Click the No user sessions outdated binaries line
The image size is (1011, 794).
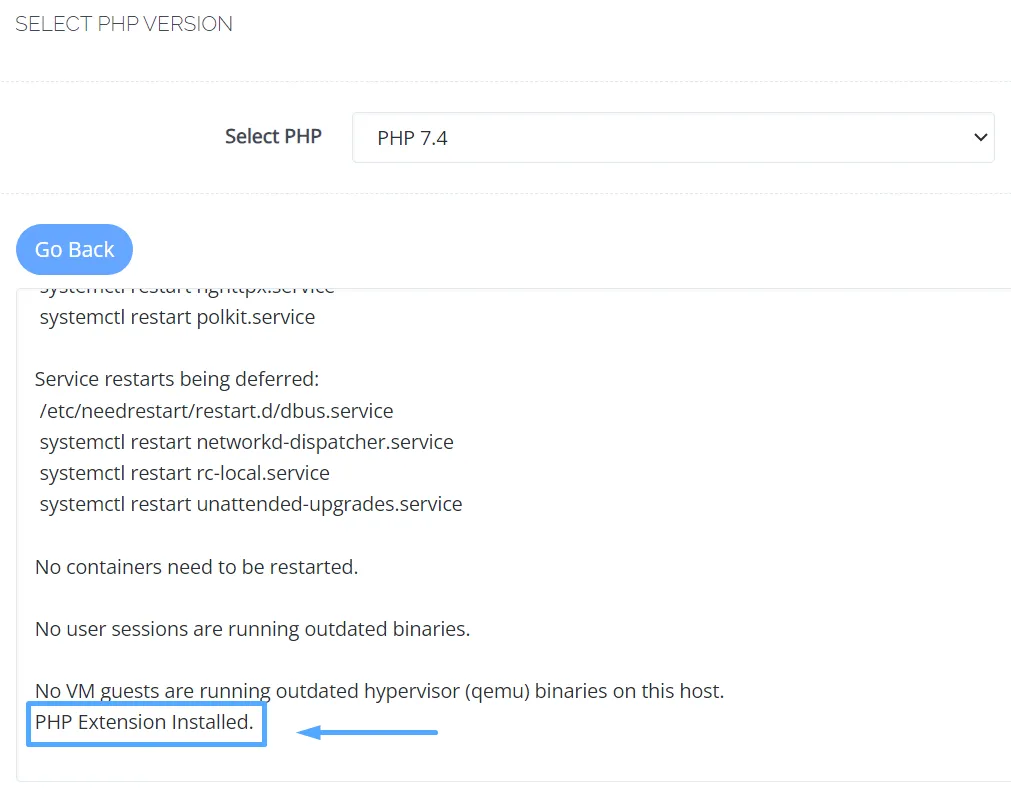point(252,629)
